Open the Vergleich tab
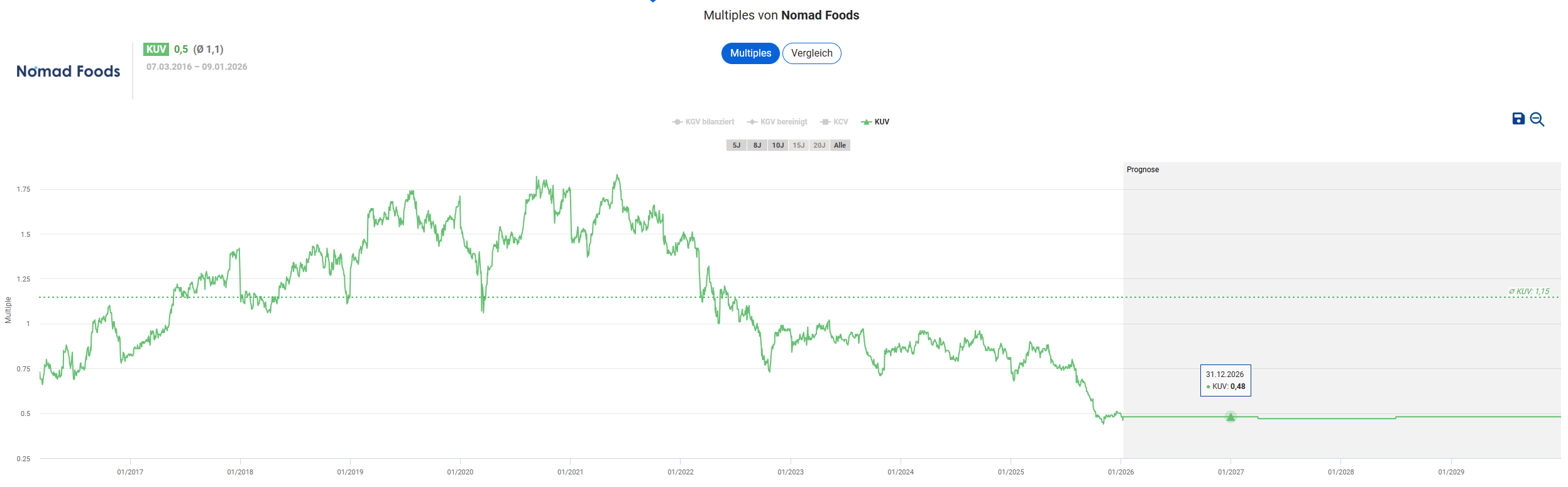Image resolution: width=1568 pixels, height=487 pixels. click(811, 53)
